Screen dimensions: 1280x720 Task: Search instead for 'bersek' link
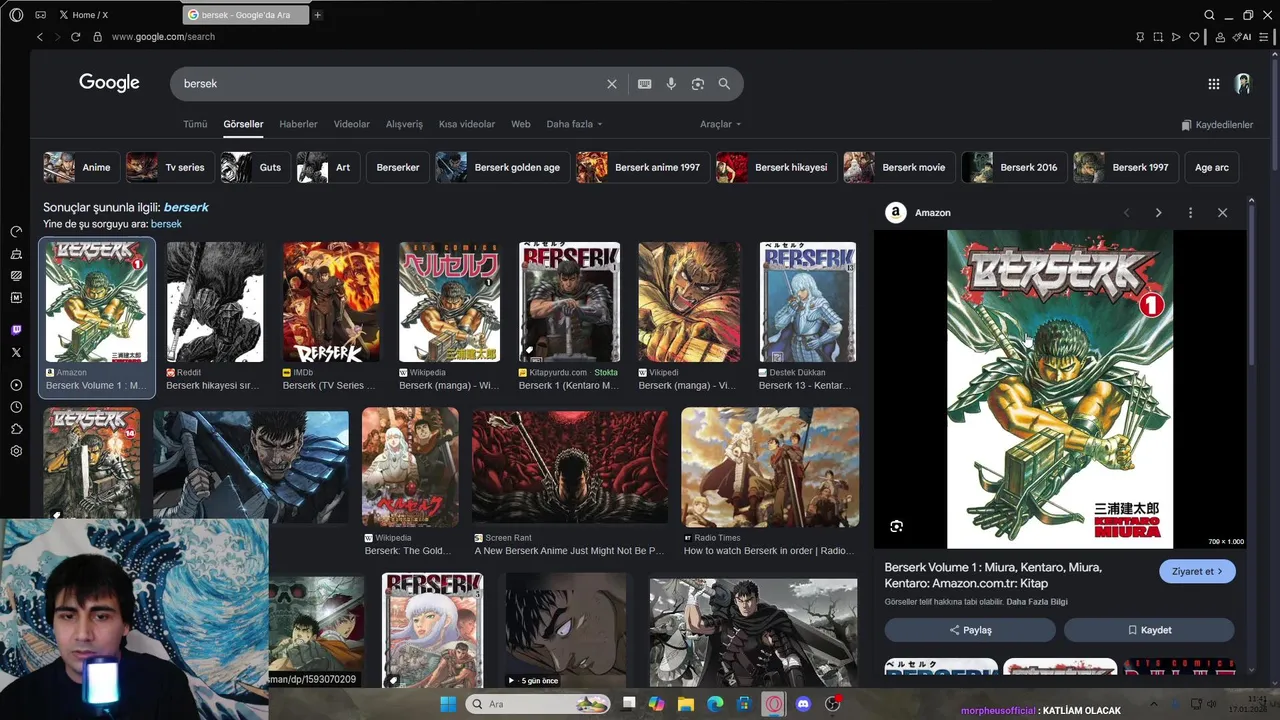tap(166, 224)
